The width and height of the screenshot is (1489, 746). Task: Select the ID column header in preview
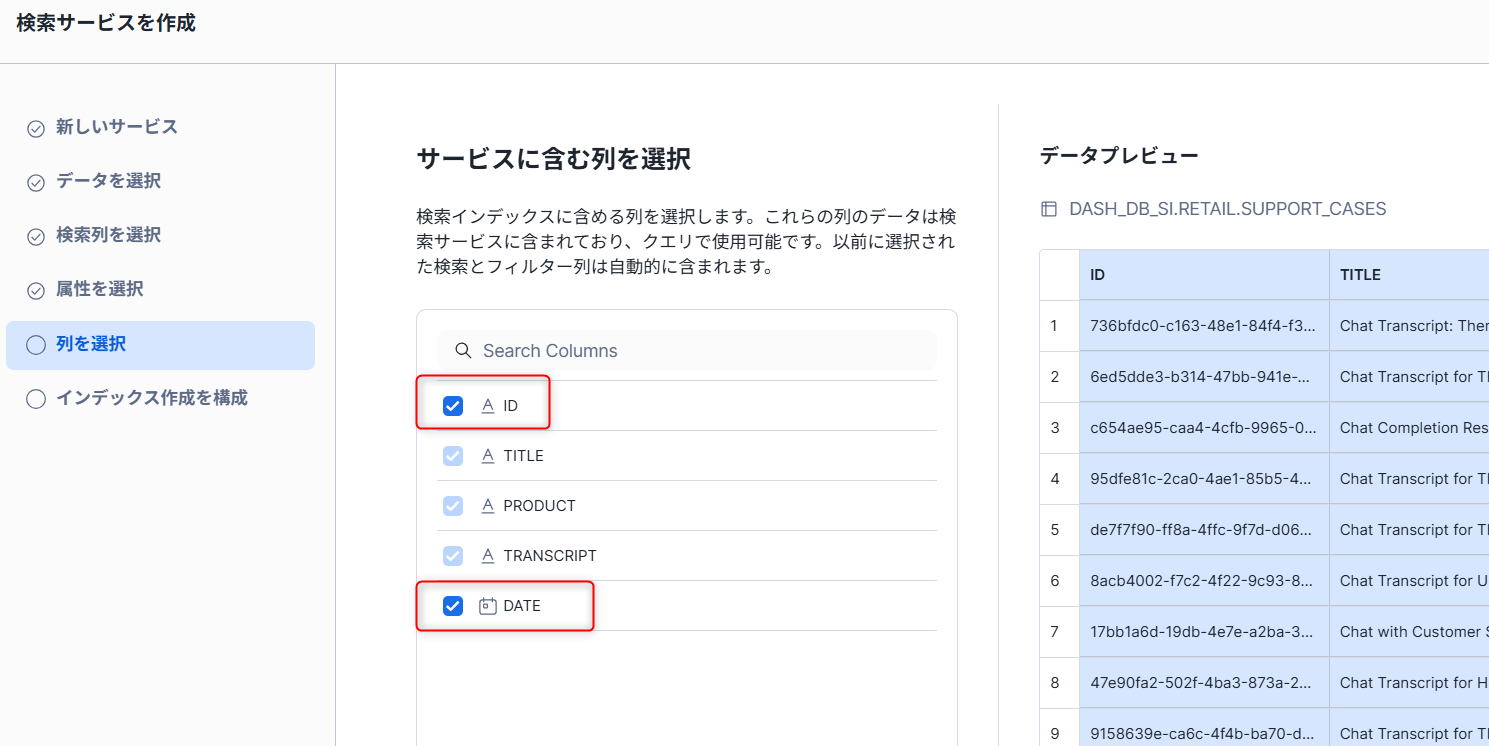(x=1203, y=275)
